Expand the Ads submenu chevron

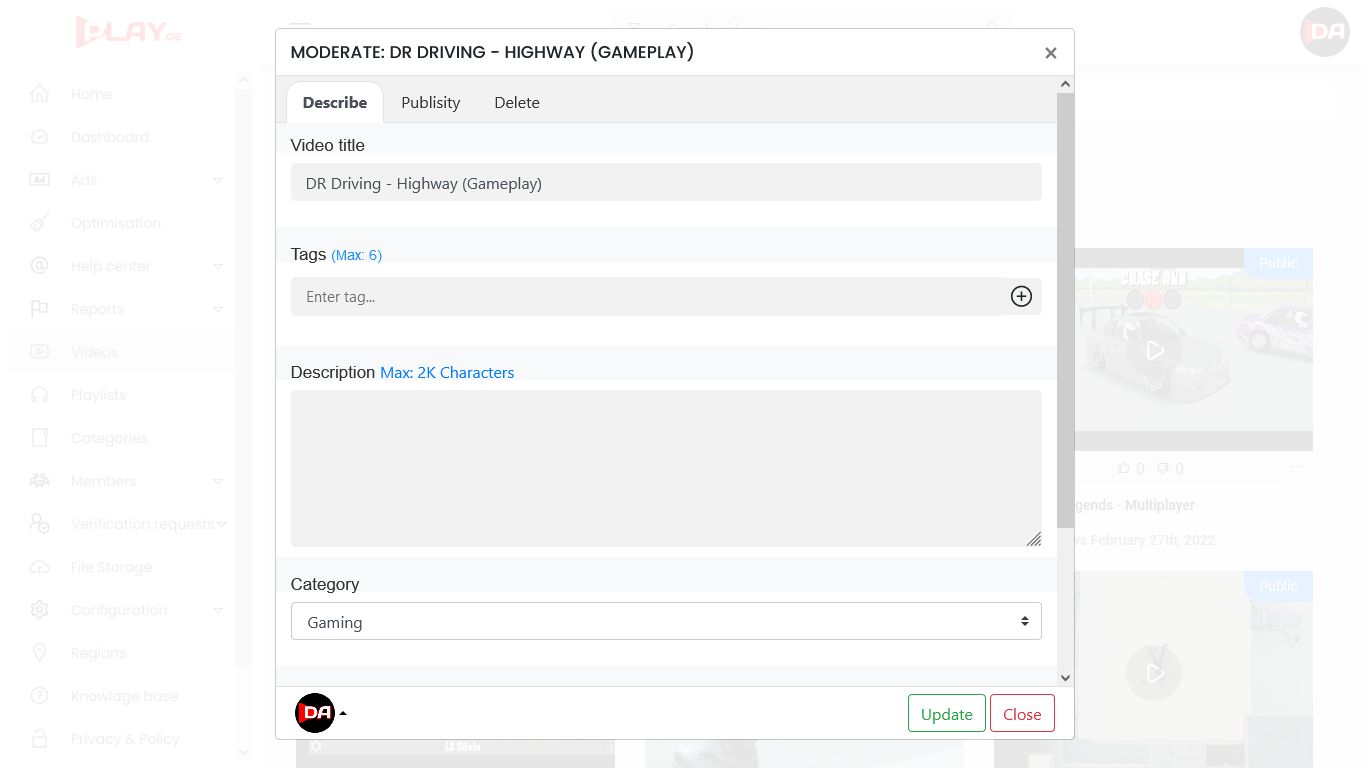[218, 180]
